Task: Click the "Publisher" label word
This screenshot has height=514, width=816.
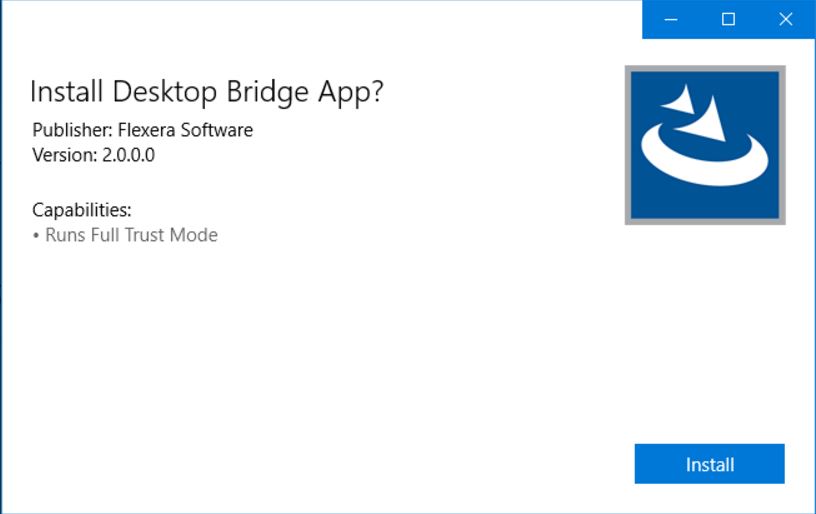Action: pos(68,130)
